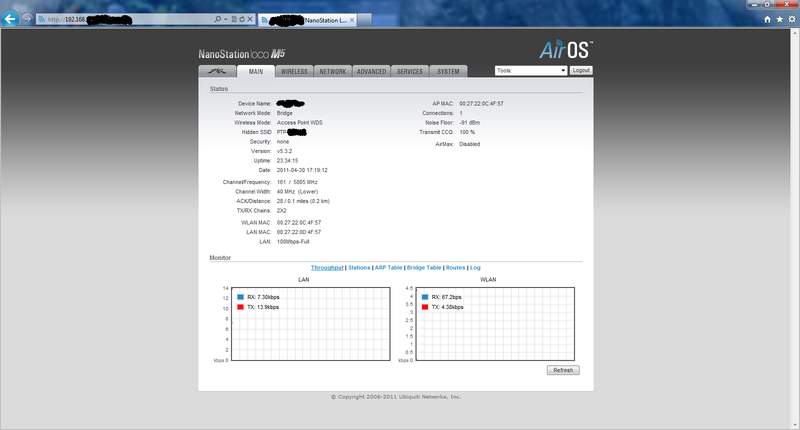Image resolution: width=800 pixels, height=430 pixels.
Task: Click the Version value v5.3.2
Action: pyautogui.click(x=284, y=151)
